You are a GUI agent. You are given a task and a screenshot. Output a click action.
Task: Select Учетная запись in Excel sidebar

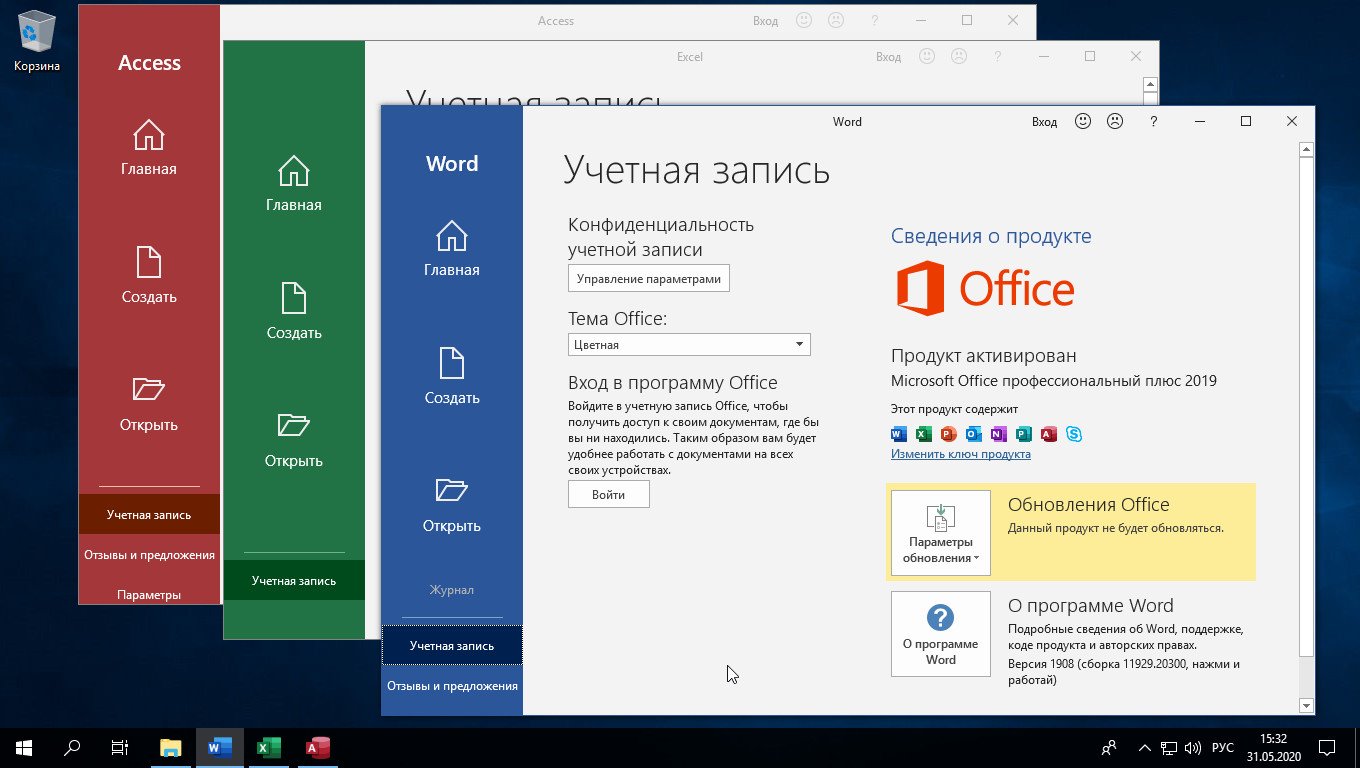pyautogui.click(x=293, y=580)
